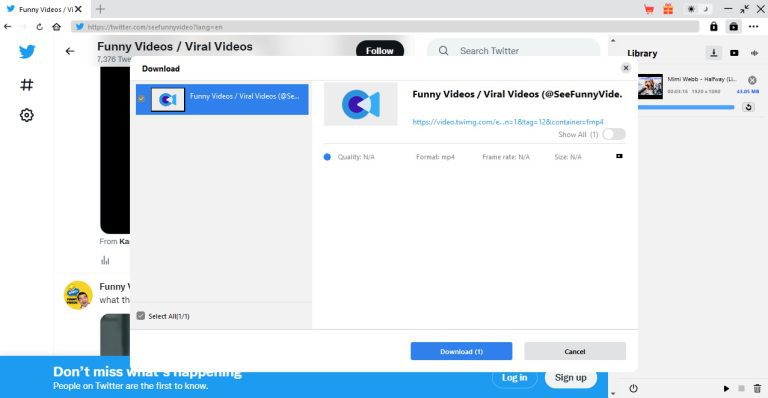Delete all with the trash icon

click(757, 388)
